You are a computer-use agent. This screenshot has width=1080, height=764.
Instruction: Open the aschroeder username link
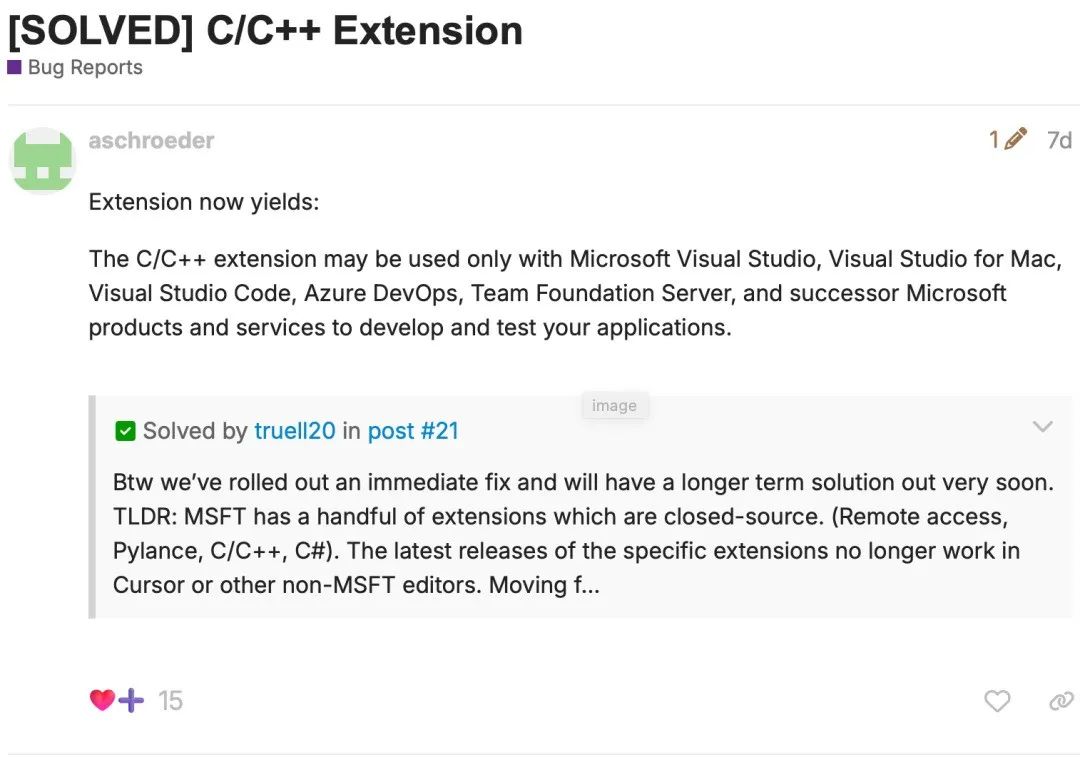(x=152, y=140)
